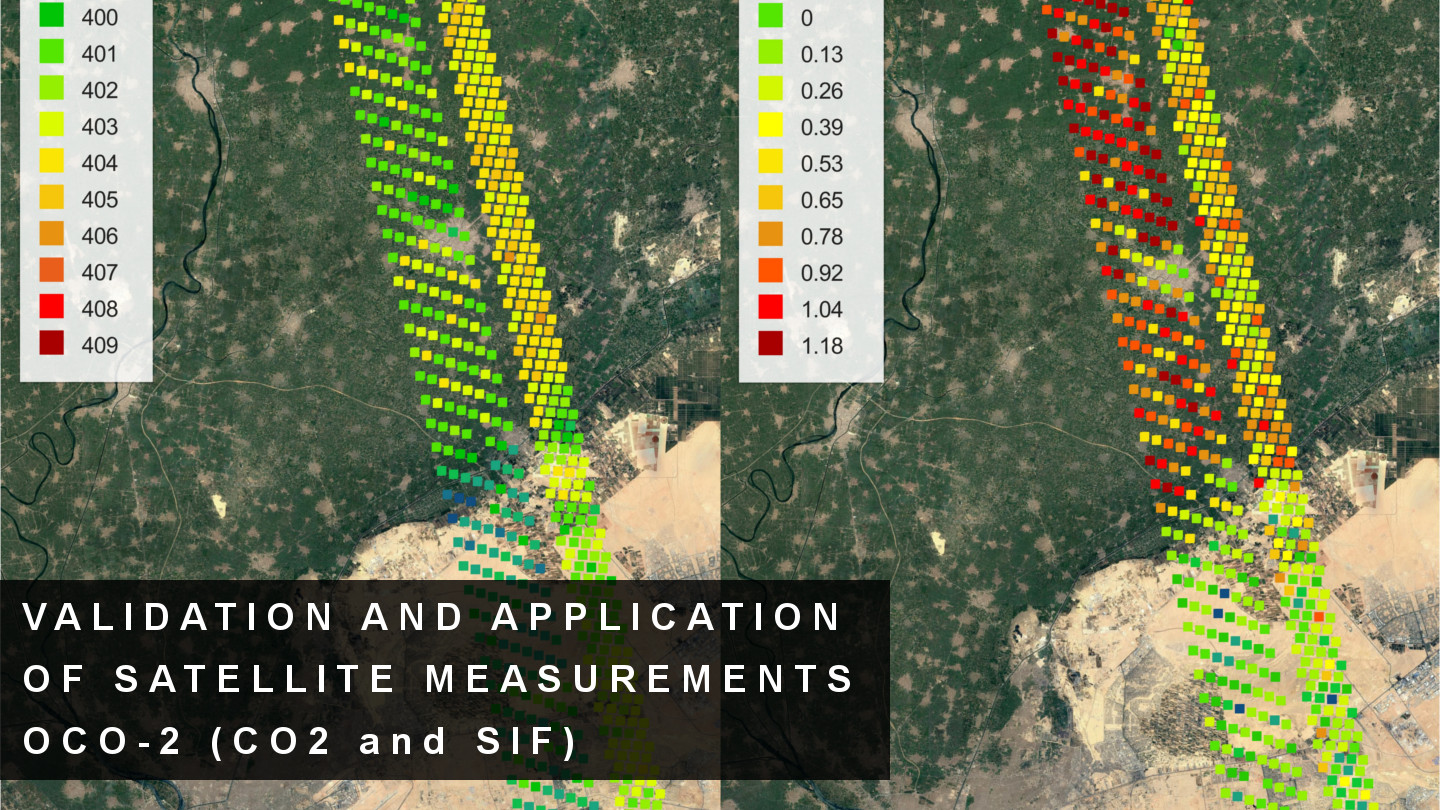Click the 0.65 legend swatch
Viewport: 1440px width, 810px height.
[x=770, y=199]
